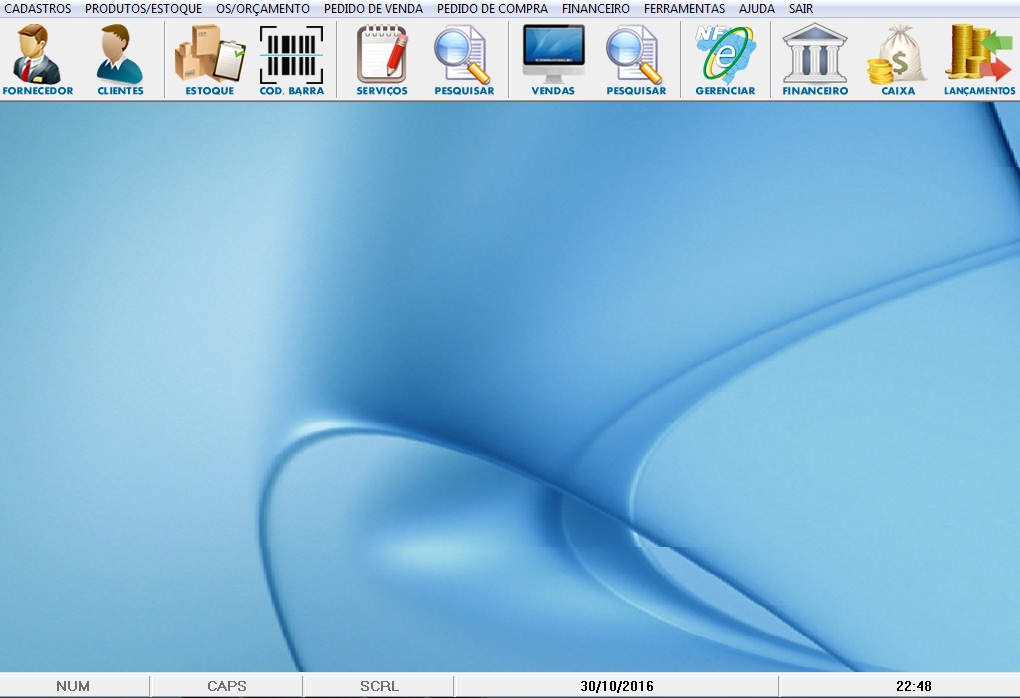
Task: Click the Ajuda help menu
Action: 756,8
